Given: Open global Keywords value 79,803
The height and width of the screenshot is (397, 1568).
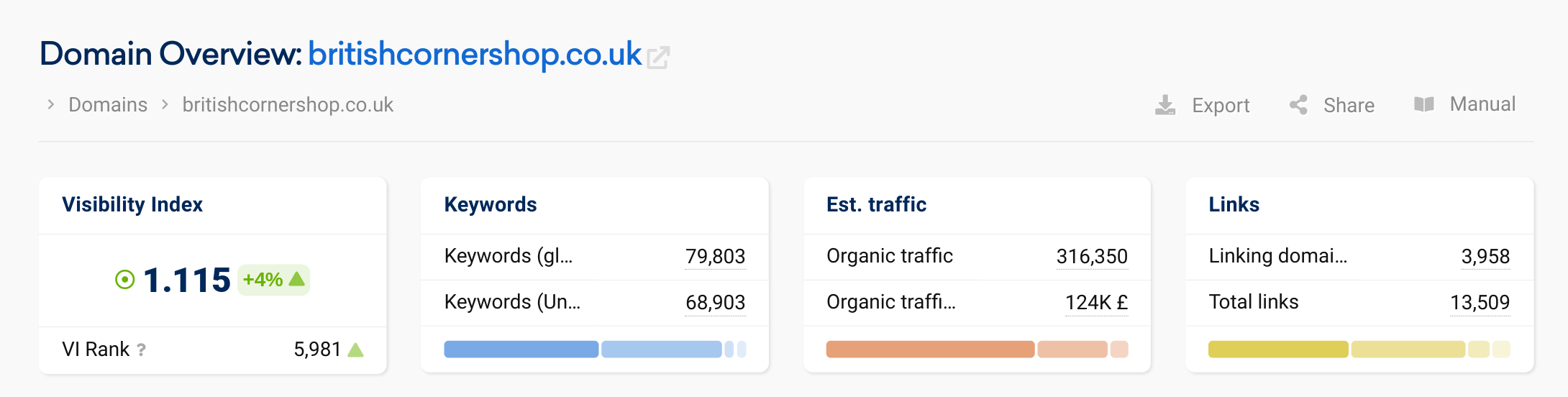Looking at the screenshot, I should click(x=715, y=257).
